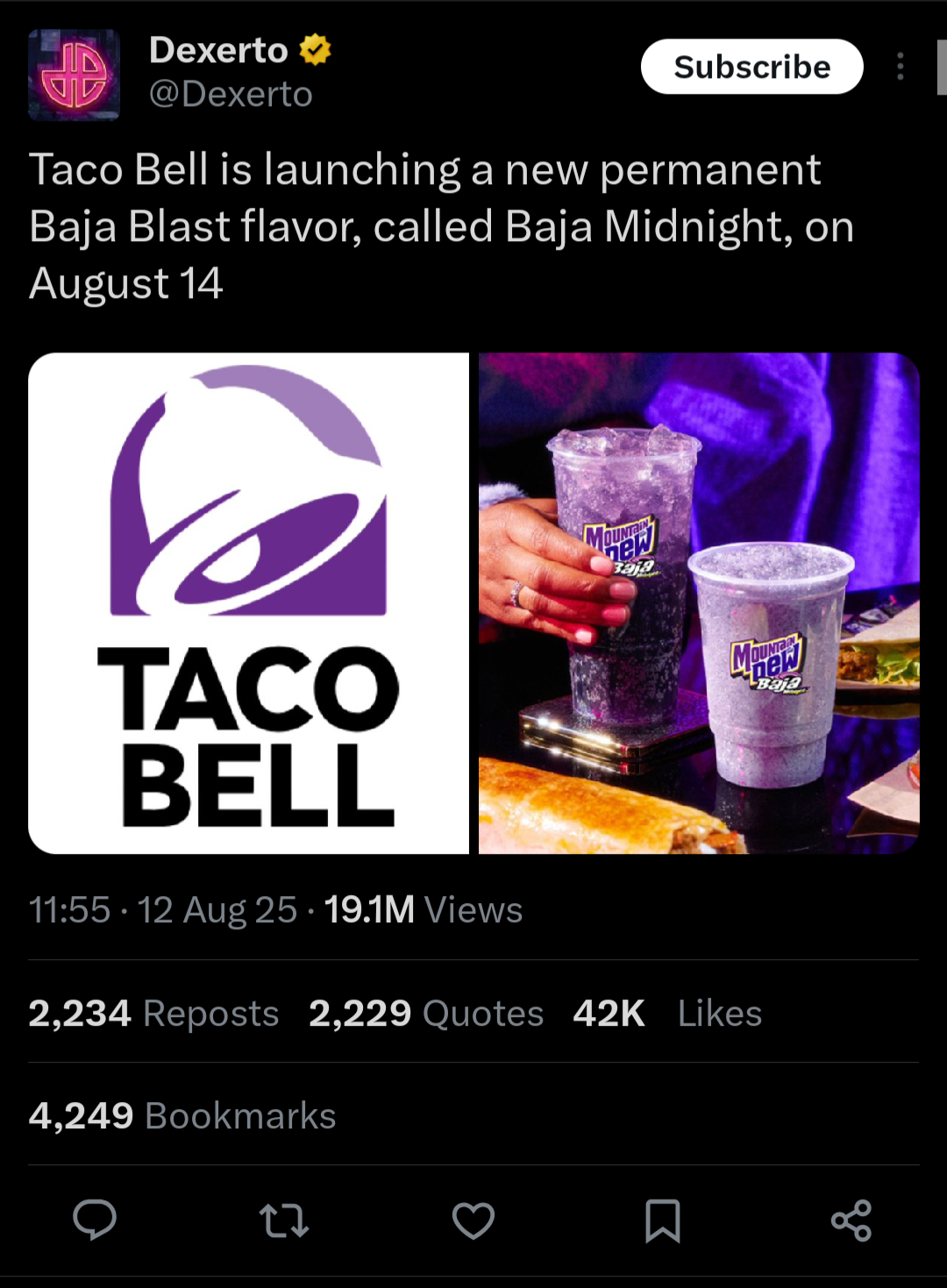The image size is (947, 1288).
Task: Tap the reply speech bubble icon
Action: pos(95,1220)
